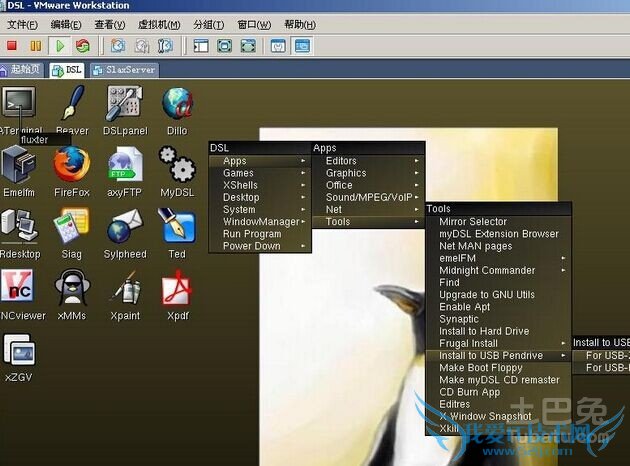
Task: Click Run Program in DSL menu
Action: [251, 234]
